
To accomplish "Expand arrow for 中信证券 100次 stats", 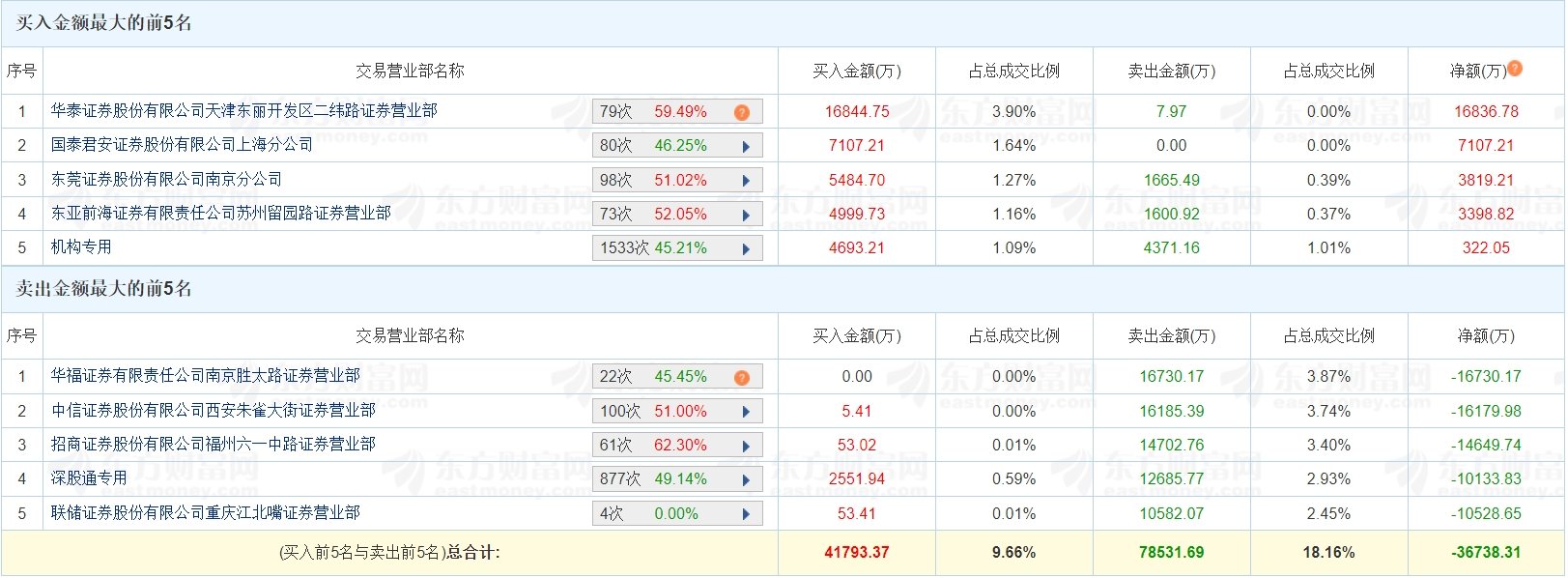I will point(746,412).
